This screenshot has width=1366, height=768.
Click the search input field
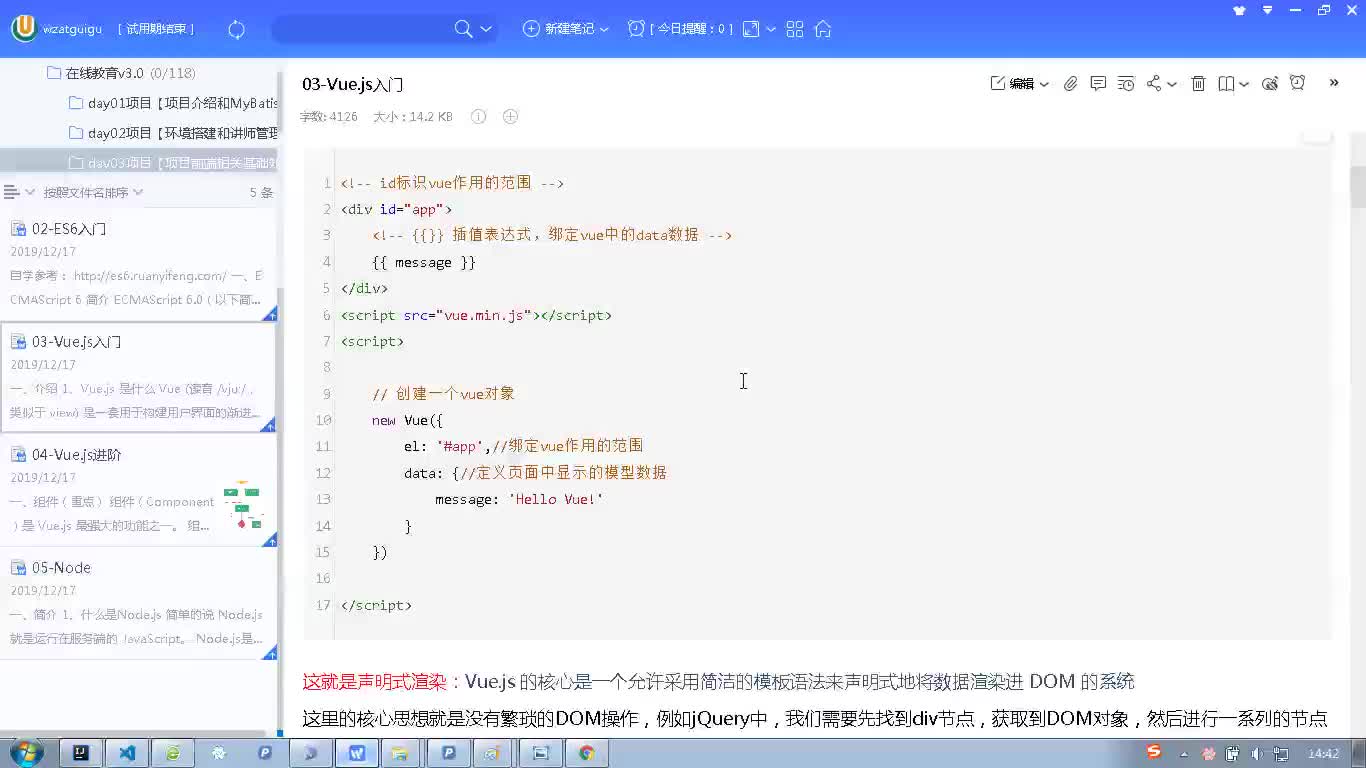click(x=362, y=29)
